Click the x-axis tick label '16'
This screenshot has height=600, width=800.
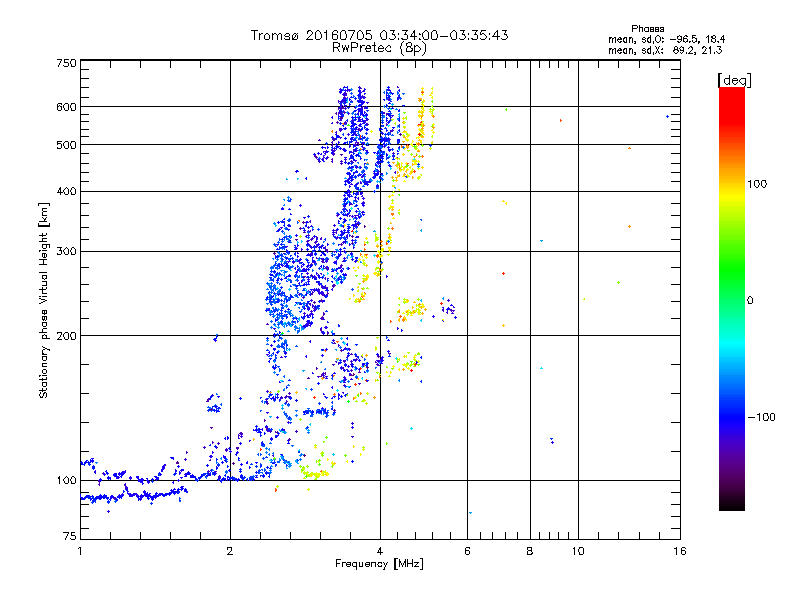(680, 551)
